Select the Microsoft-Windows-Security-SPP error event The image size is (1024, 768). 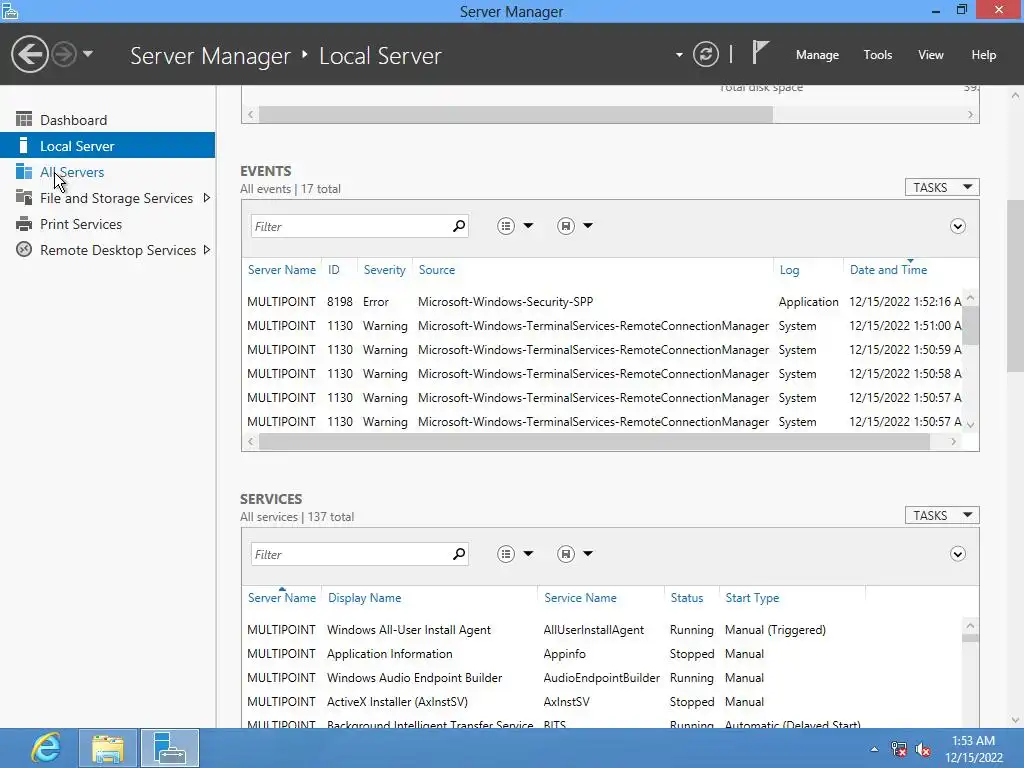pos(604,302)
